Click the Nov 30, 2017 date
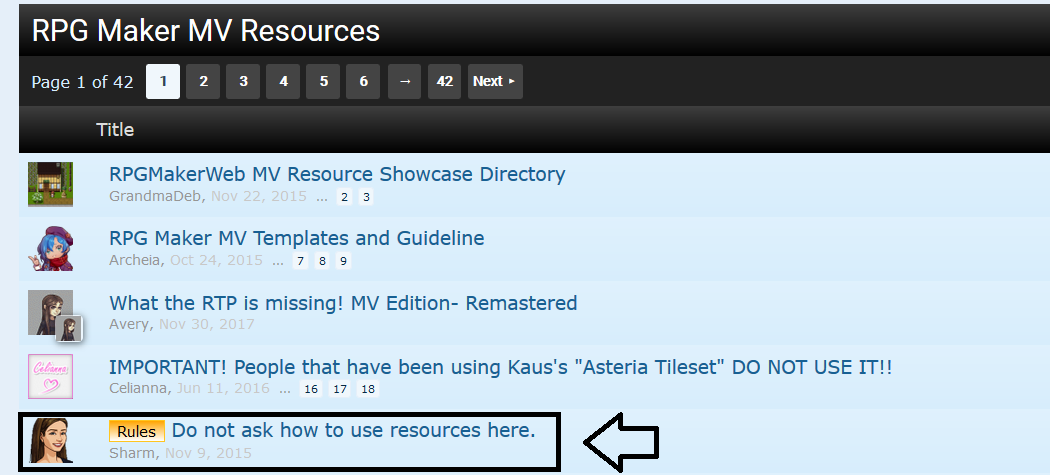 coord(207,324)
